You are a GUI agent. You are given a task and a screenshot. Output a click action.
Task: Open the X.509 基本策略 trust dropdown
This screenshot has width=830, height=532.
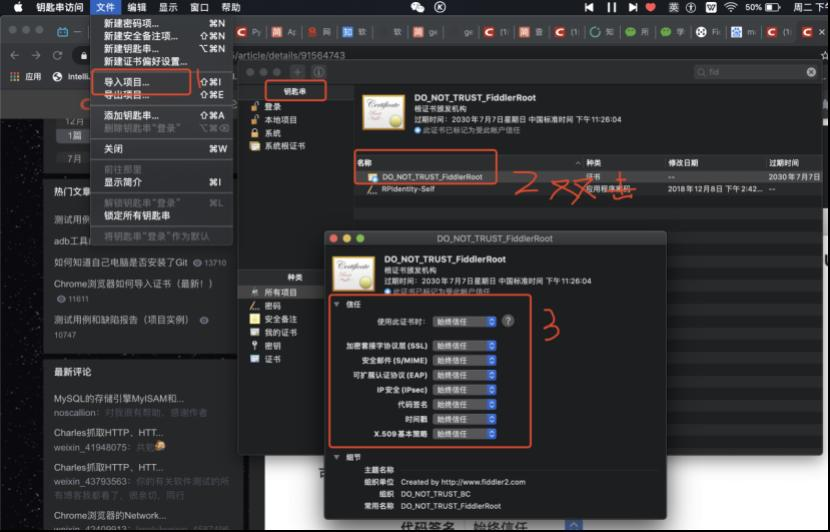[464, 434]
